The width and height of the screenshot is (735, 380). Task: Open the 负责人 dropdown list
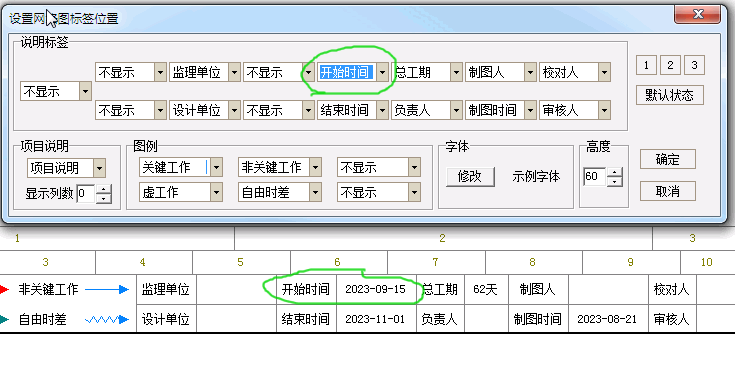[457, 110]
